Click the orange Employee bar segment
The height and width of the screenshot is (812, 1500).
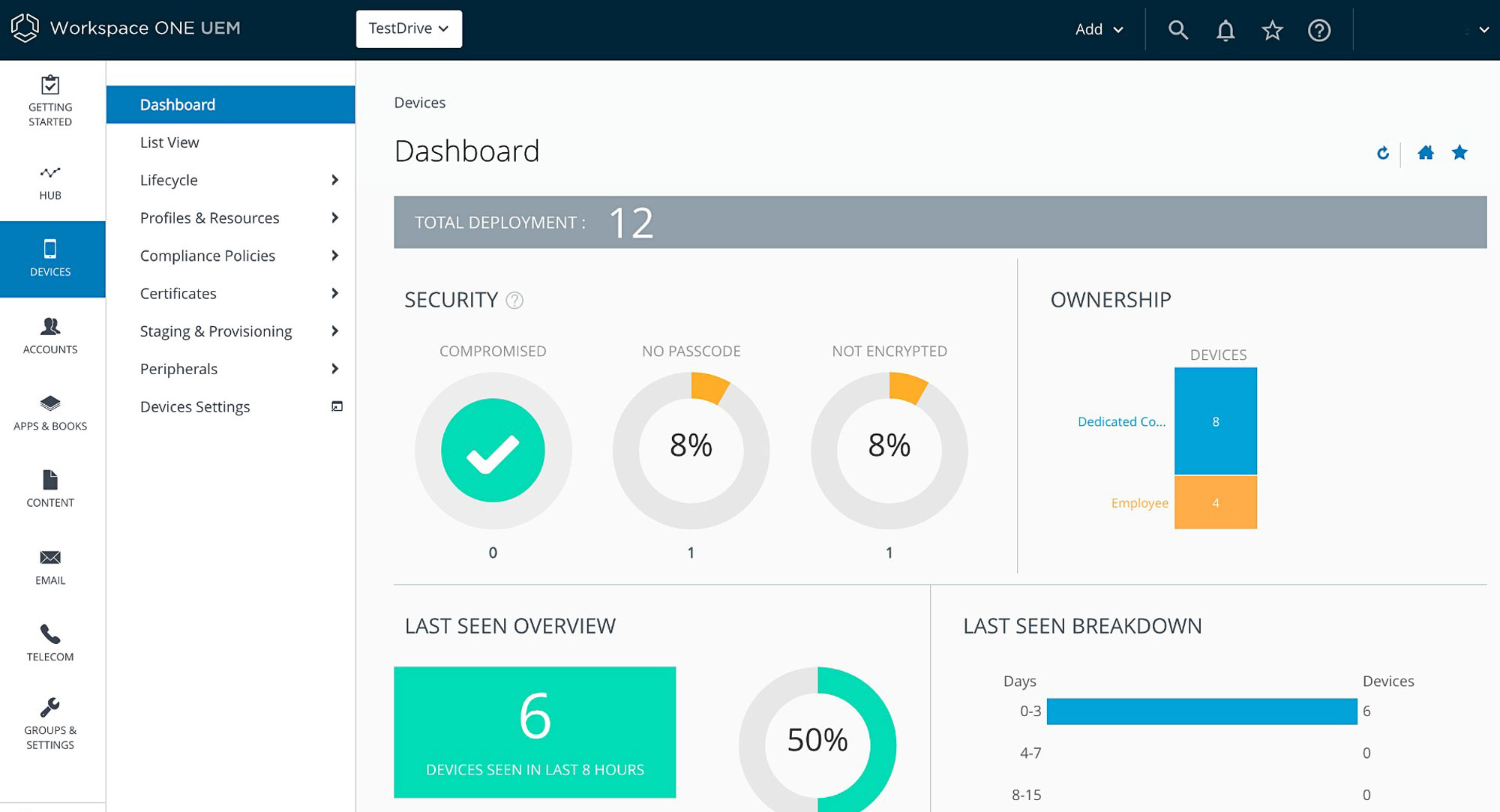tap(1215, 502)
